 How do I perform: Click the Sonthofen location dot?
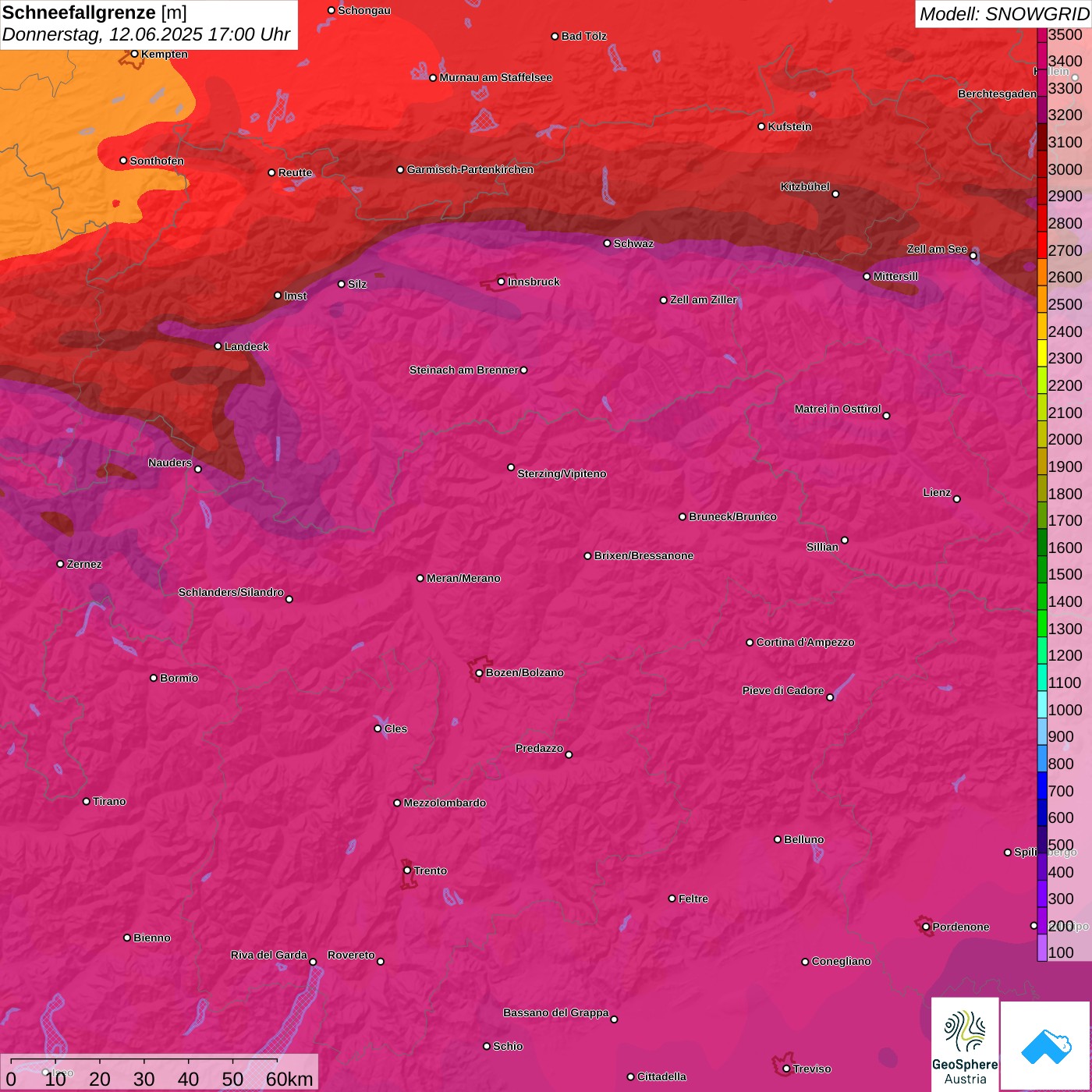tap(123, 161)
